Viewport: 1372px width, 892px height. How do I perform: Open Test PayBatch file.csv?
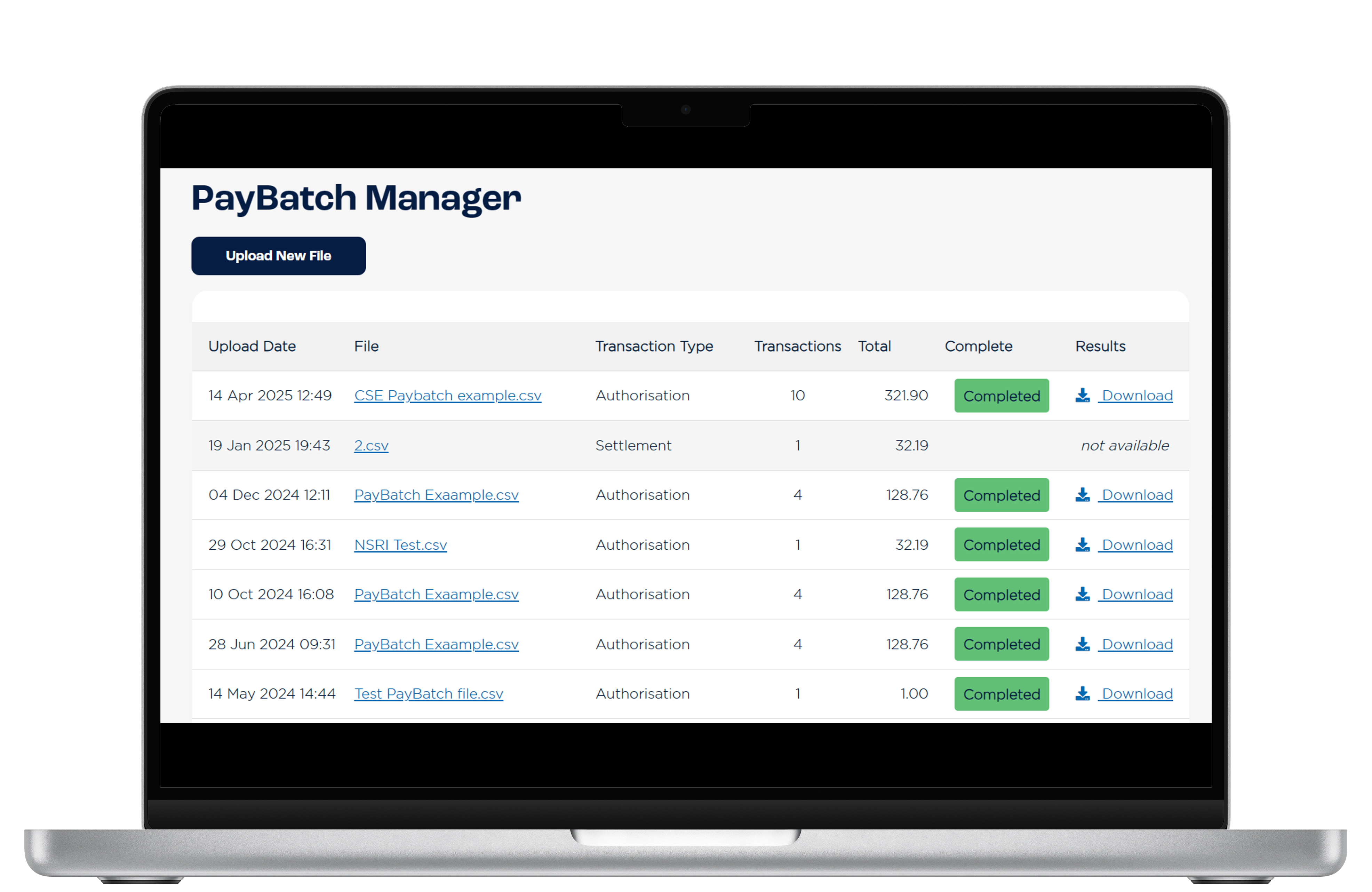[429, 694]
